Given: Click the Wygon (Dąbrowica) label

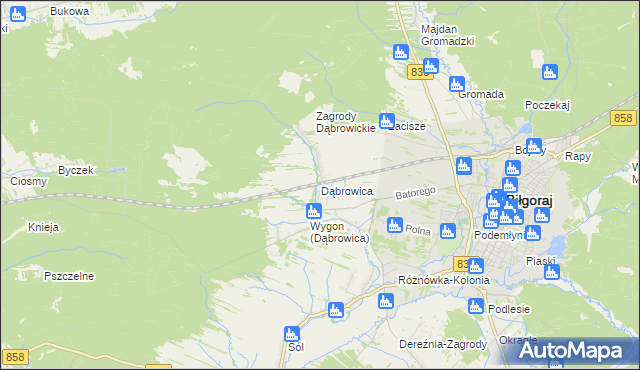Looking at the screenshot, I should click(340, 232).
